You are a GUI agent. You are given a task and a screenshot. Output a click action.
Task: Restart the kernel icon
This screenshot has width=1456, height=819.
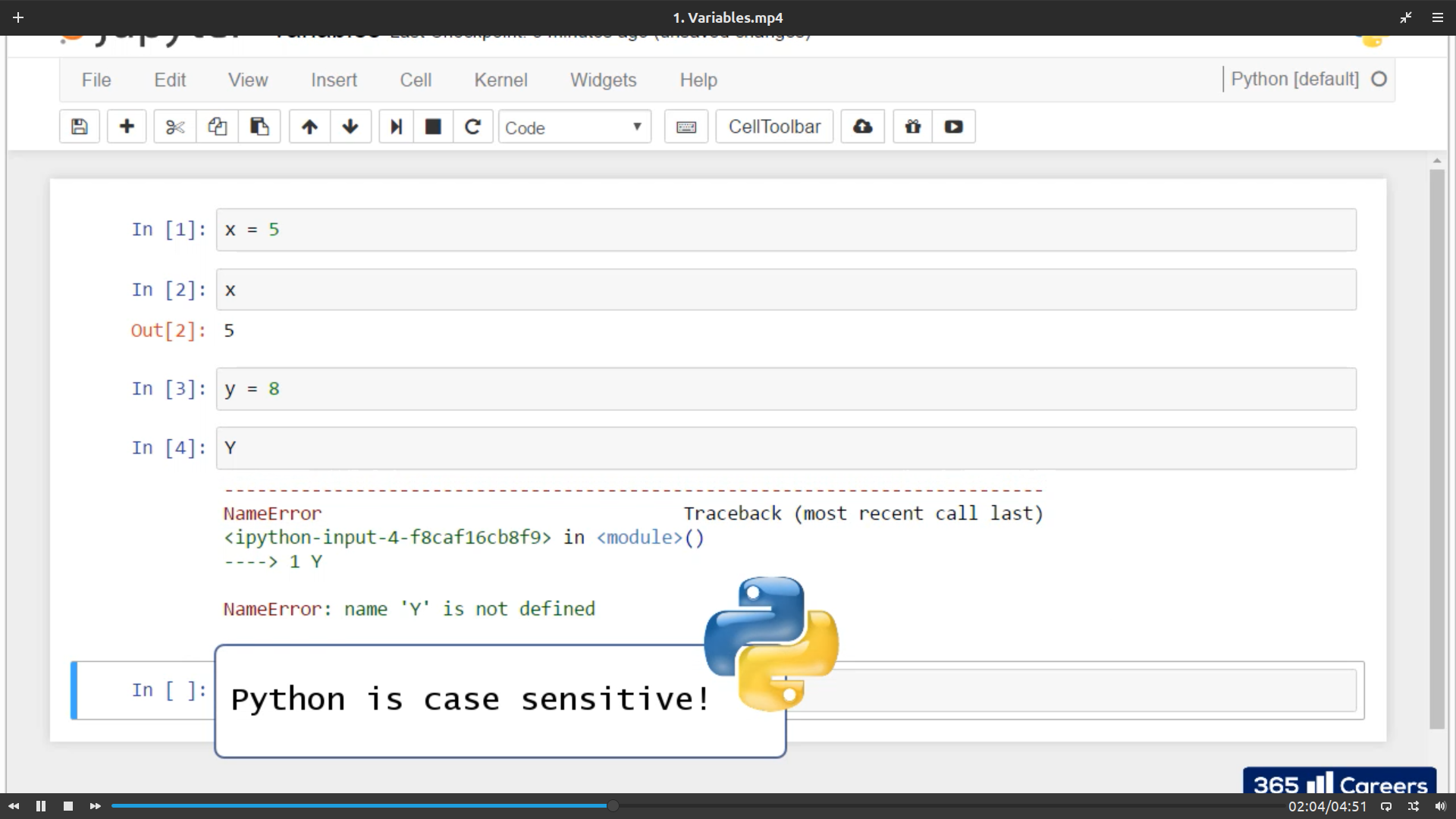[472, 127]
